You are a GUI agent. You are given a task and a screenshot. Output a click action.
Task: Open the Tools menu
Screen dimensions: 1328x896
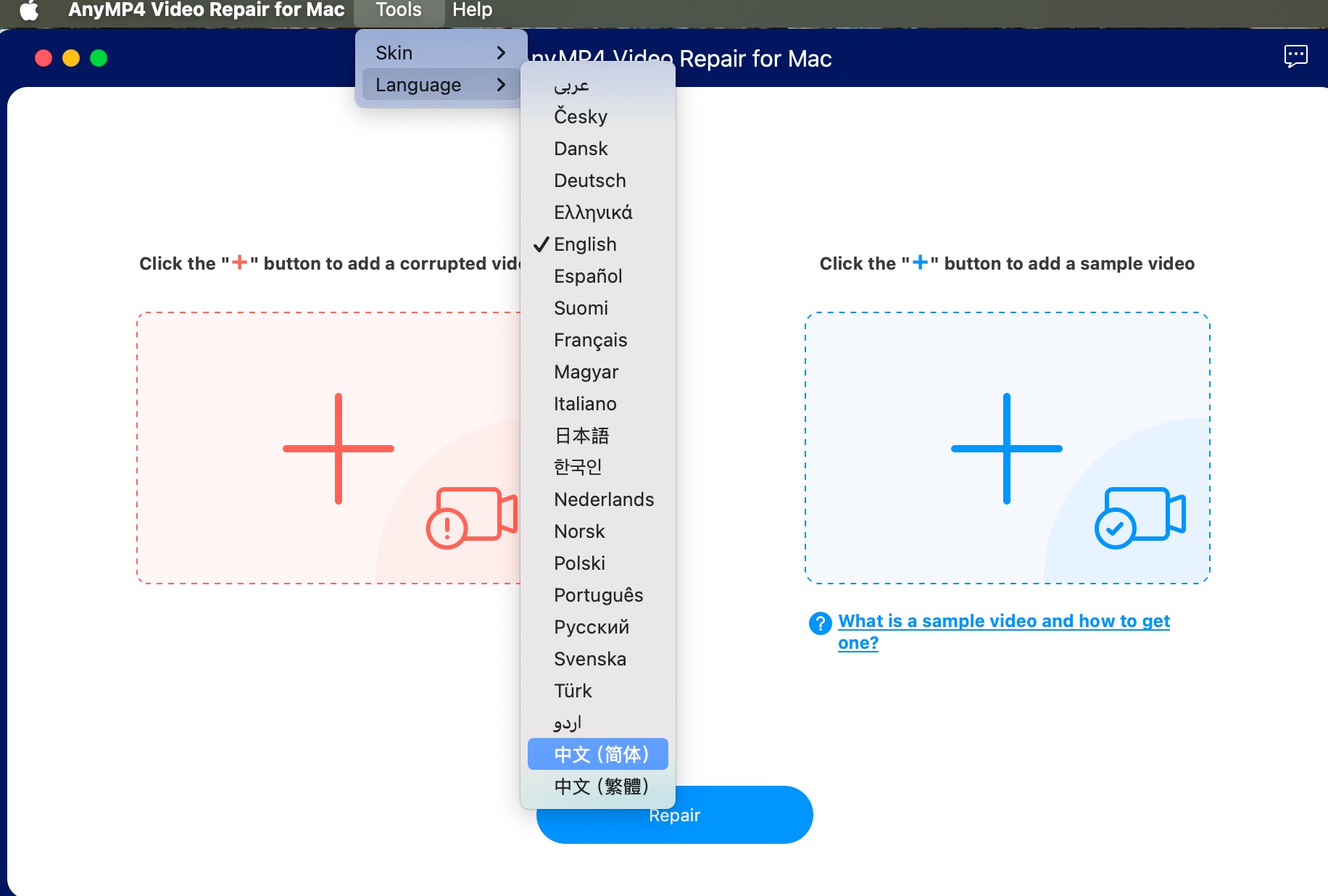[x=398, y=10]
